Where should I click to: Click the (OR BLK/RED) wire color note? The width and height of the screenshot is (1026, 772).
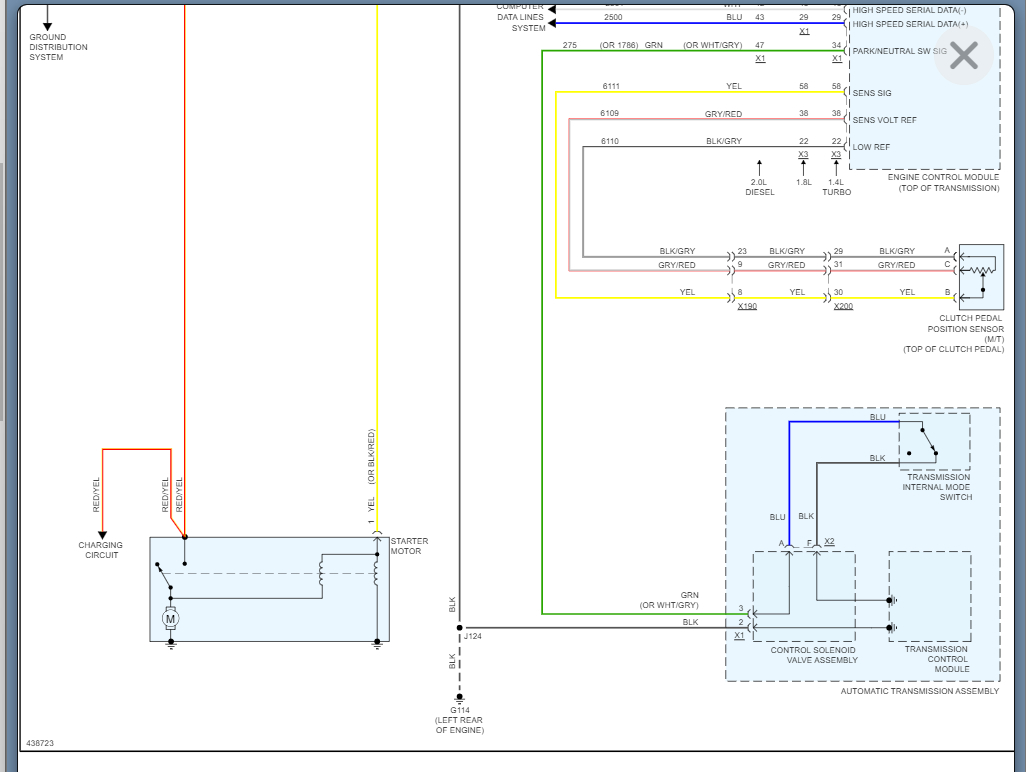[371, 457]
